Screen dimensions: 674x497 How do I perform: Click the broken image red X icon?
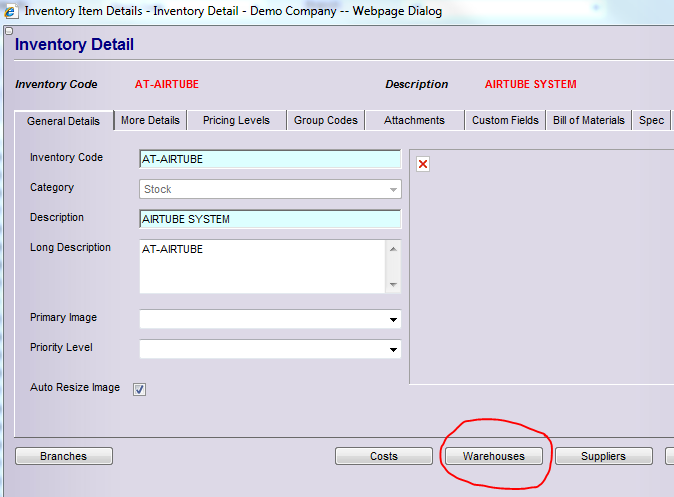(423, 164)
